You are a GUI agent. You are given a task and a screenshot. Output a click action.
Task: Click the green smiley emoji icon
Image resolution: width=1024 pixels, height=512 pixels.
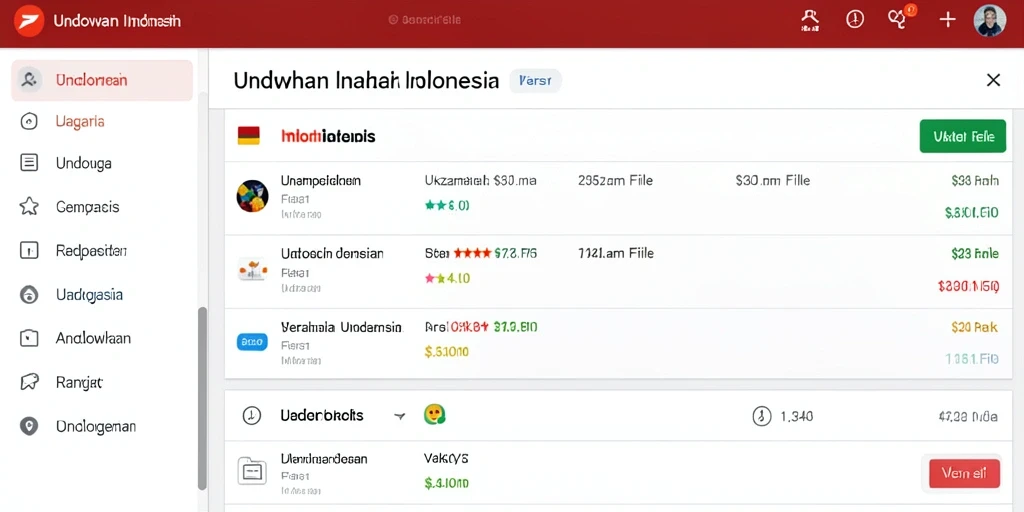point(435,414)
